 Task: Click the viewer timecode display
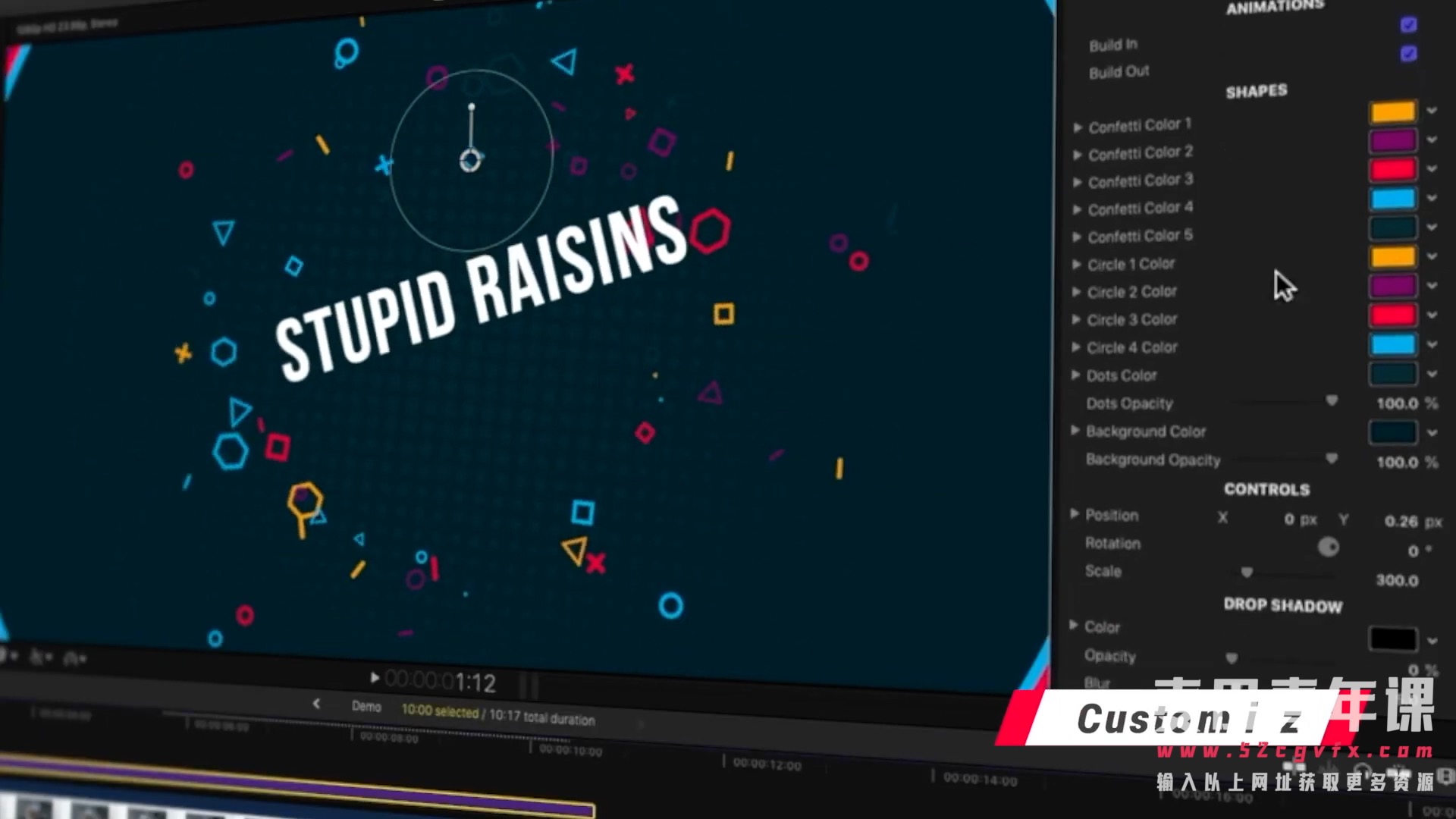441,681
